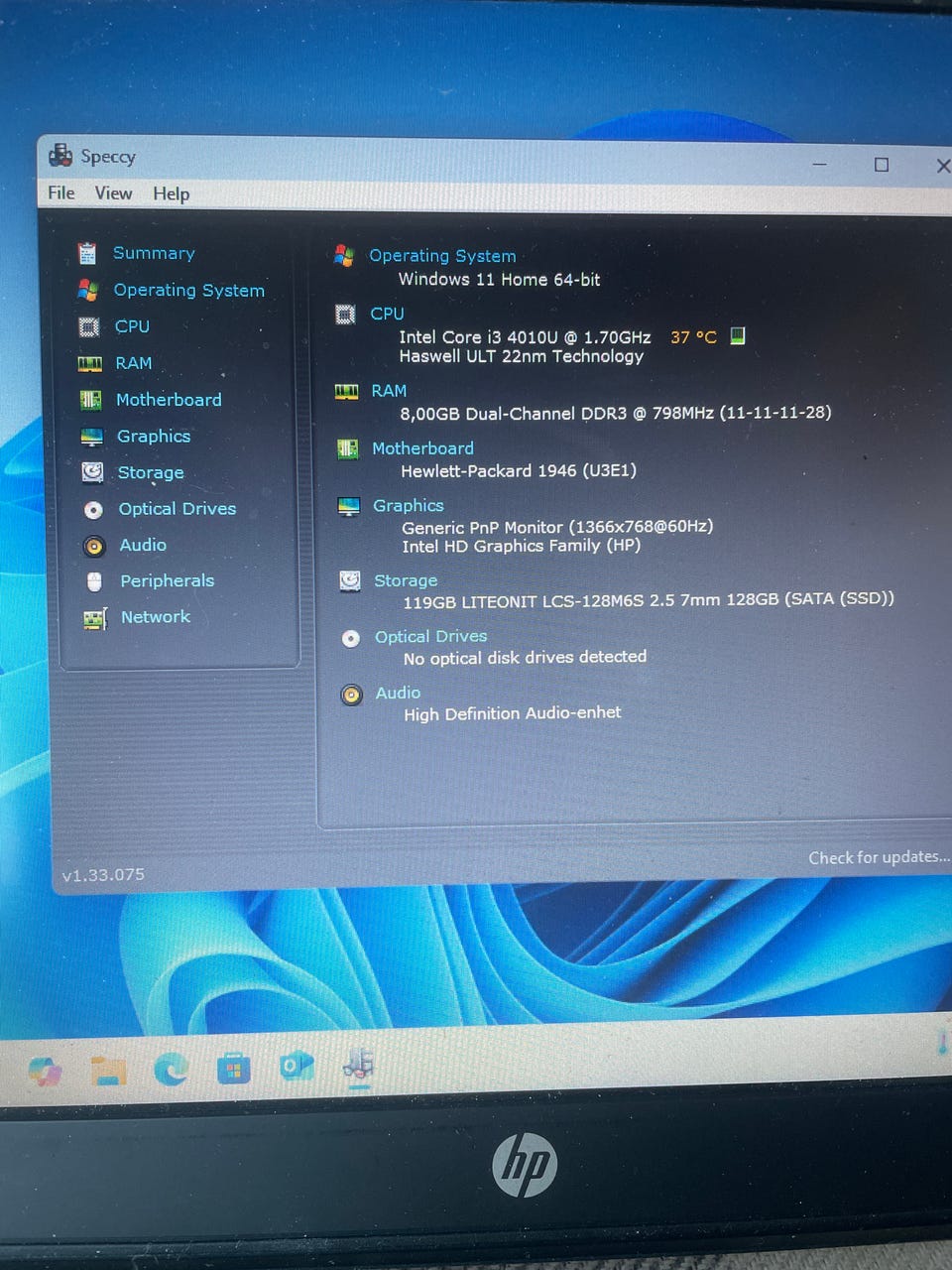Image resolution: width=952 pixels, height=1270 pixels.
Task: Click the Optical Drives heading link in summary
Action: point(431,637)
